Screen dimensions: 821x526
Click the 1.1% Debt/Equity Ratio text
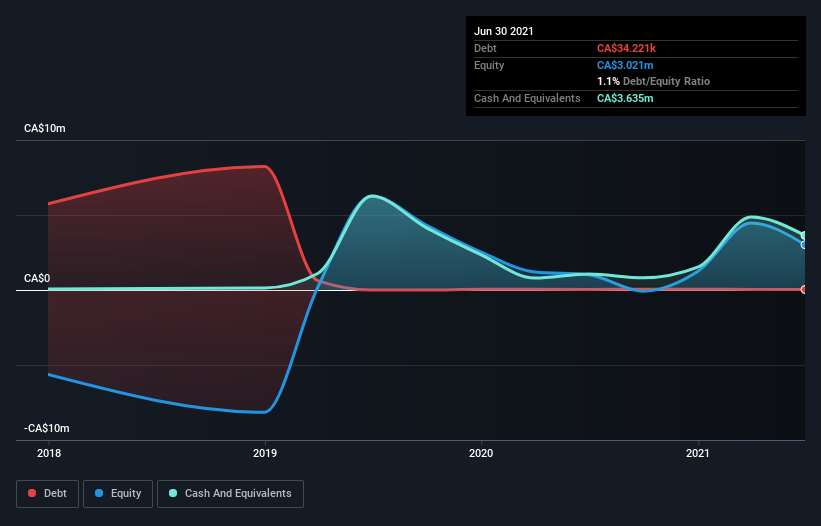click(653, 81)
